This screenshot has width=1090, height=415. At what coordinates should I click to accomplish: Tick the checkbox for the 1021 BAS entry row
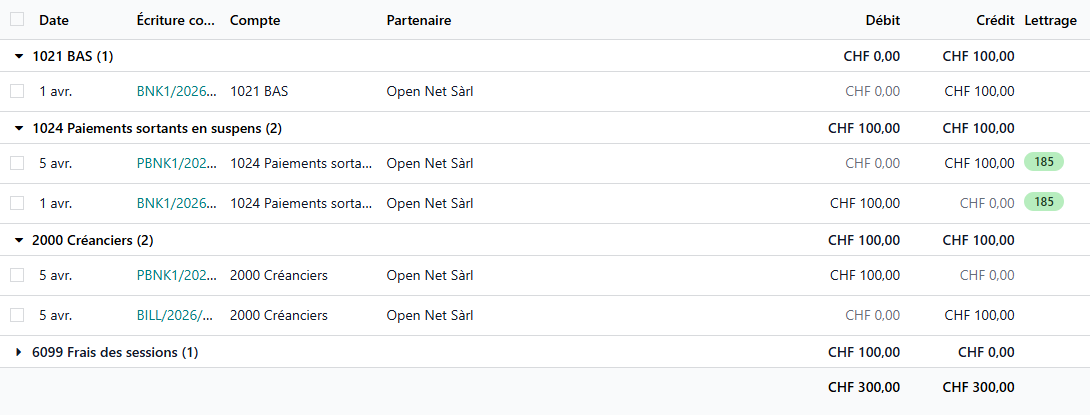click(x=17, y=91)
